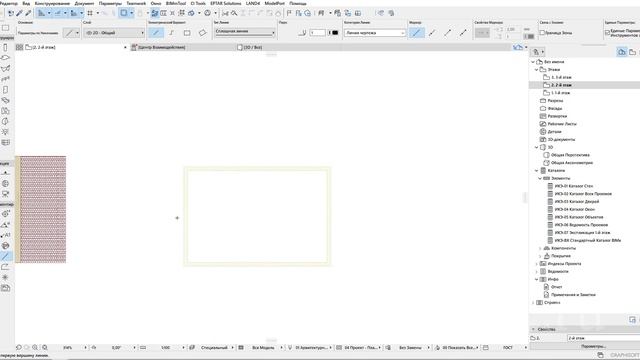Collapse the Каталоги tree node
The height and width of the screenshot is (360, 640).
[x=536, y=170]
